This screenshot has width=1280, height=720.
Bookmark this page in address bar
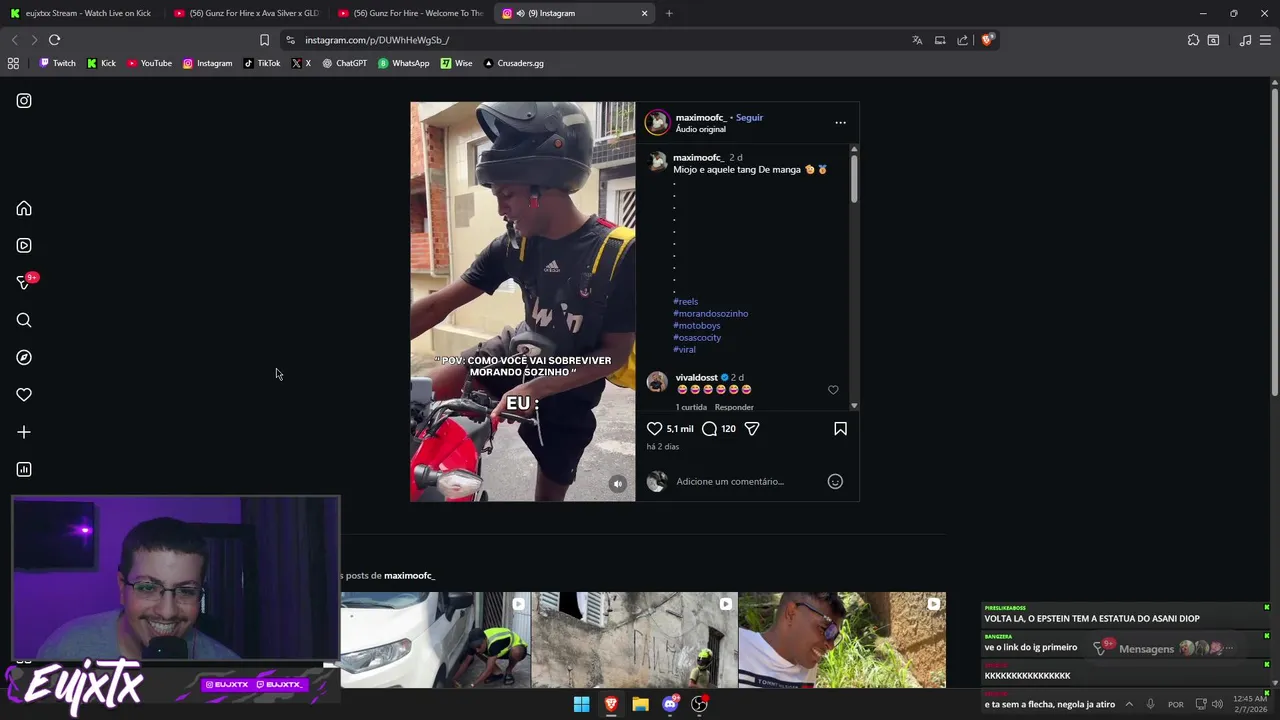tap(264, 40)
